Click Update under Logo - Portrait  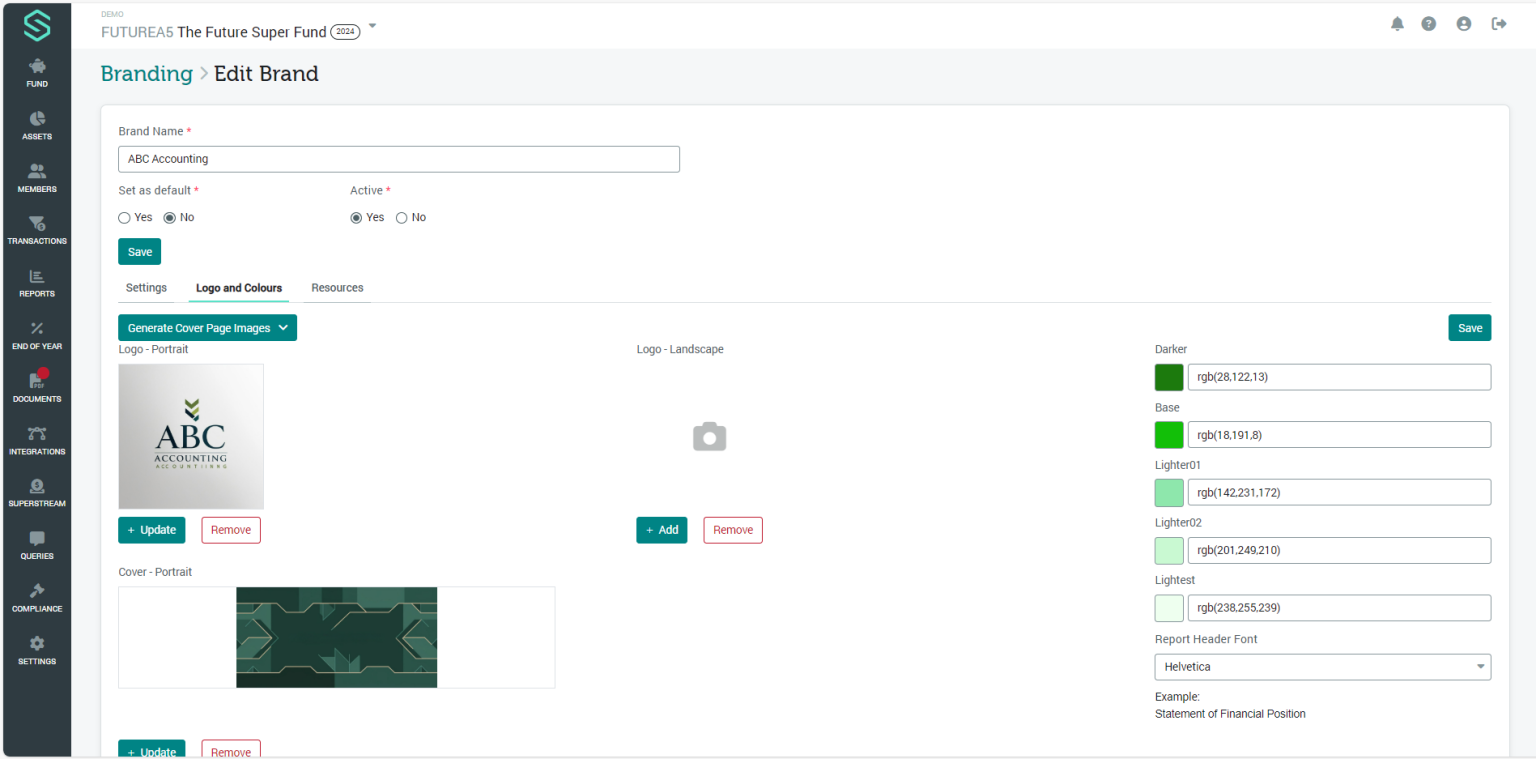[x=151, y=530]
